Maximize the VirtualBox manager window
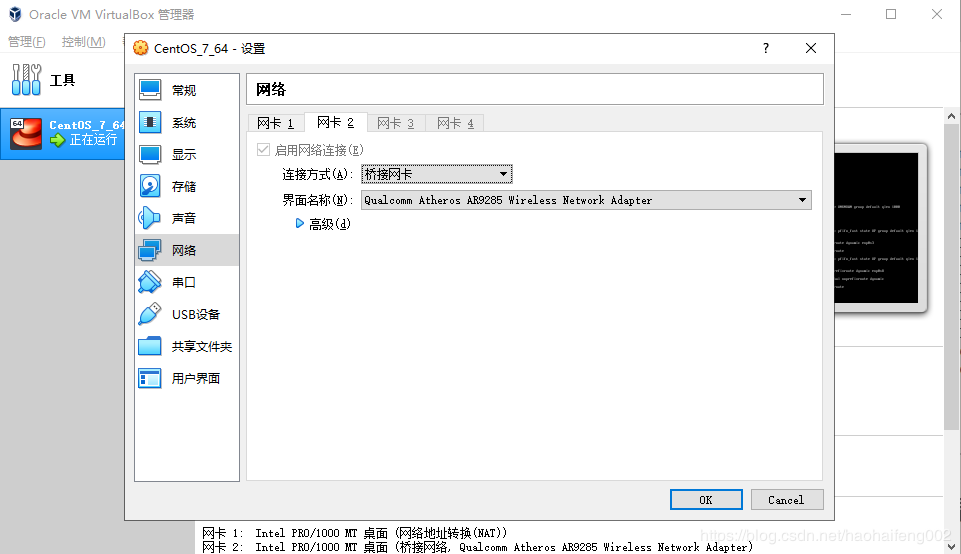 pos(891,14)
